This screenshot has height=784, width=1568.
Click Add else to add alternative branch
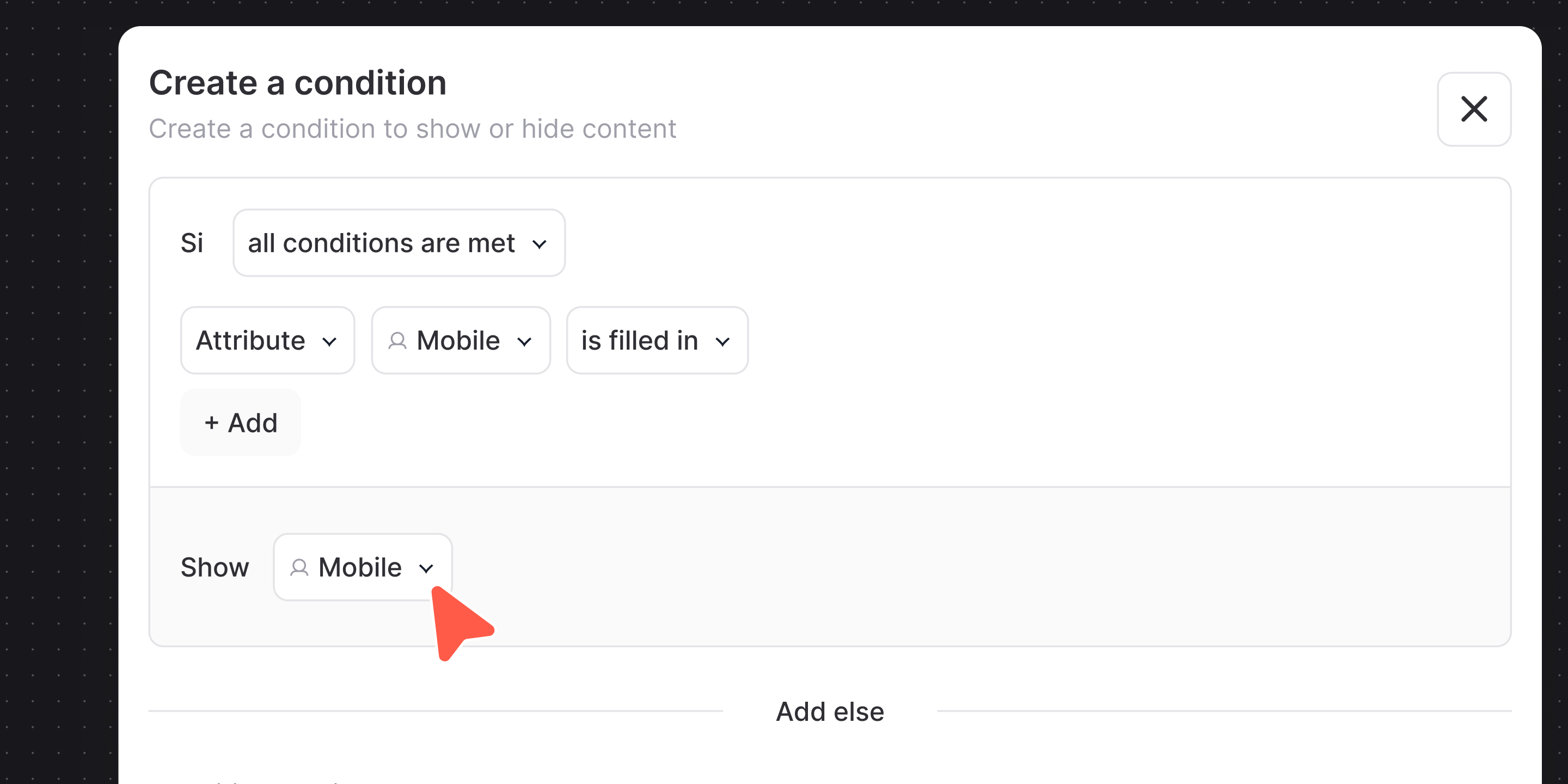click(830, 711)
